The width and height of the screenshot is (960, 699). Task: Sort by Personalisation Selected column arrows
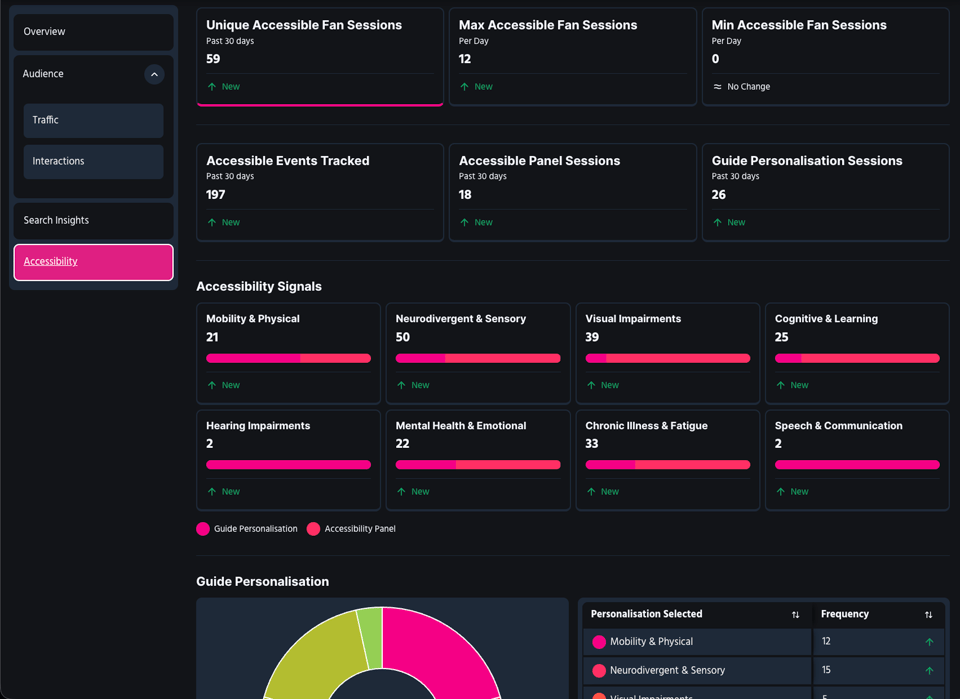tap(795, 615)
